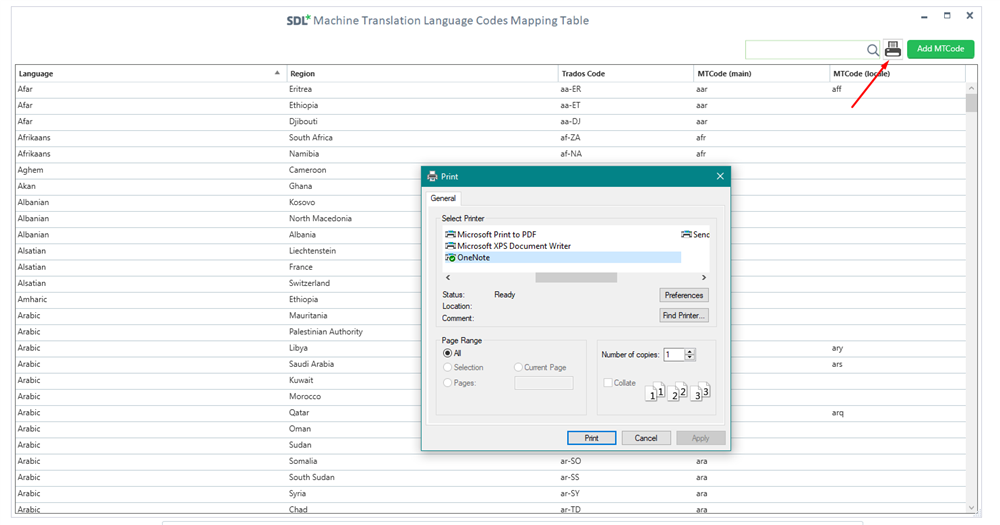
Task: Select the Afar Eritrea row
Action: tap(490, 89)
